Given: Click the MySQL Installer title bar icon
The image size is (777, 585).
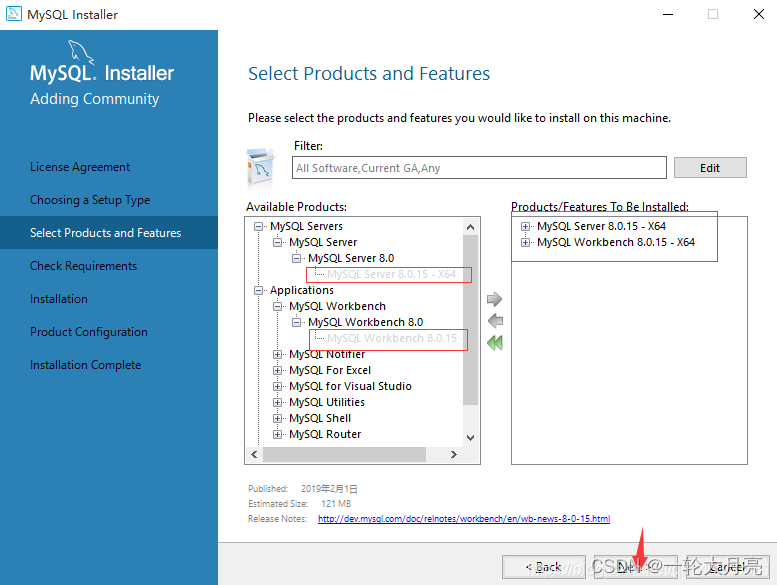Looking at the screenshot, I should [13, 13].
